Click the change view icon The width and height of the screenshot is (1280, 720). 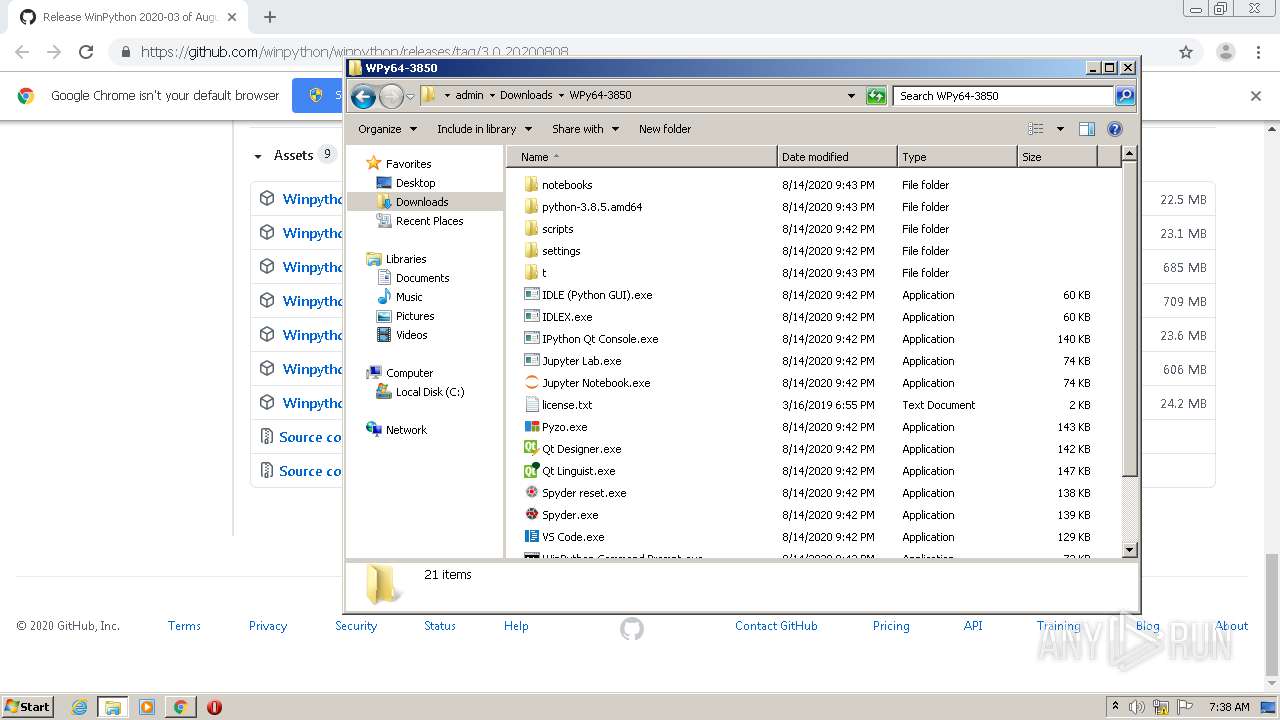click(x=1036, y=129)
